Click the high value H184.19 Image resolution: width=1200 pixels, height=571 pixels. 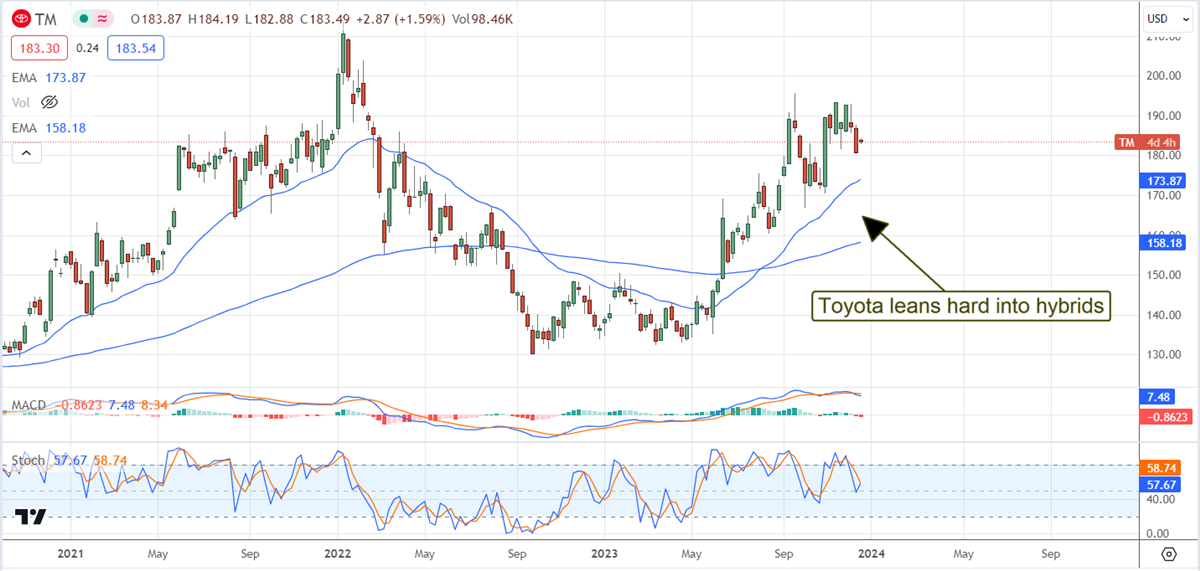coord(212,21)
